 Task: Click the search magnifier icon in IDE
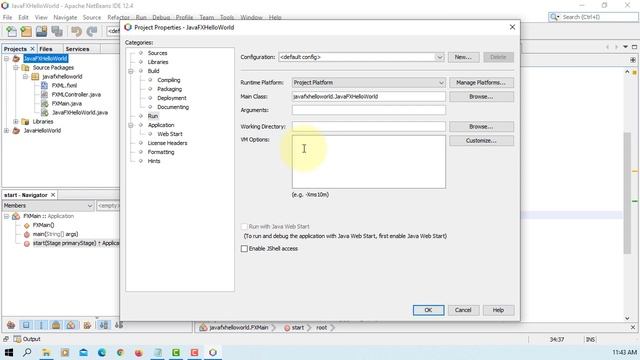click(555, 17)
